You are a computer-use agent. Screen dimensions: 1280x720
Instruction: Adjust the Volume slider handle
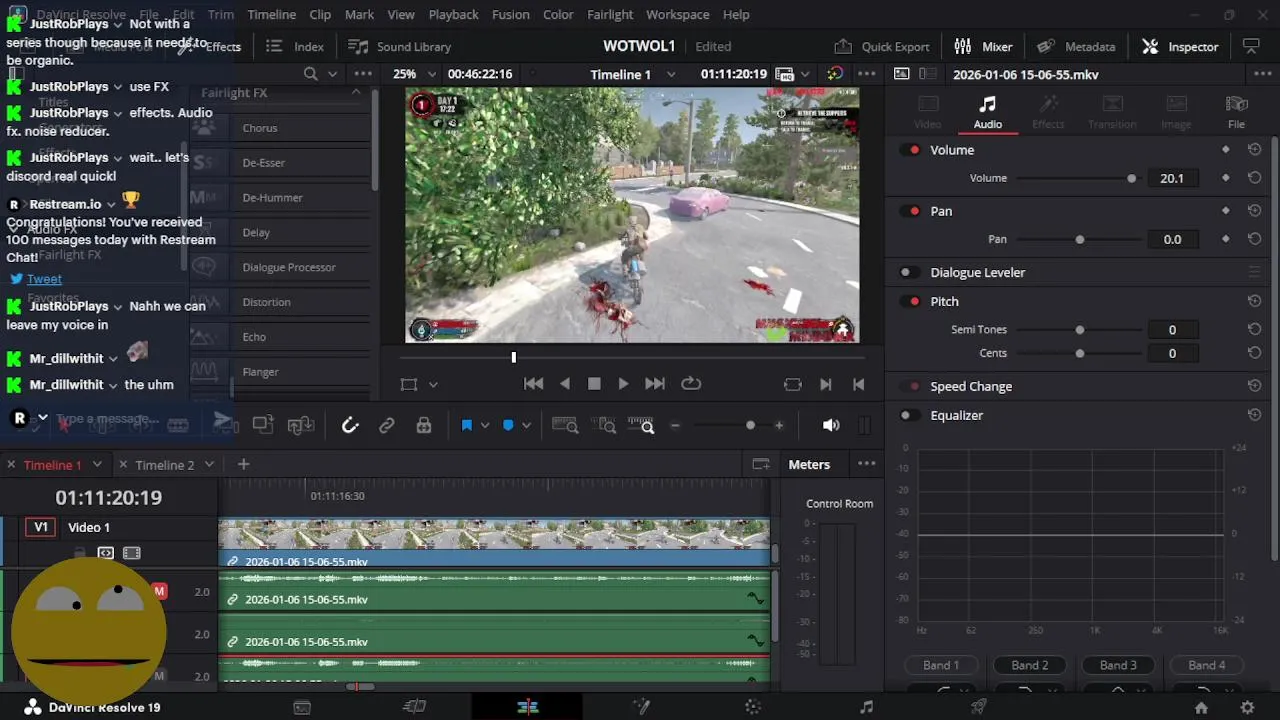pyautogui.click(x=1131, y=178)
